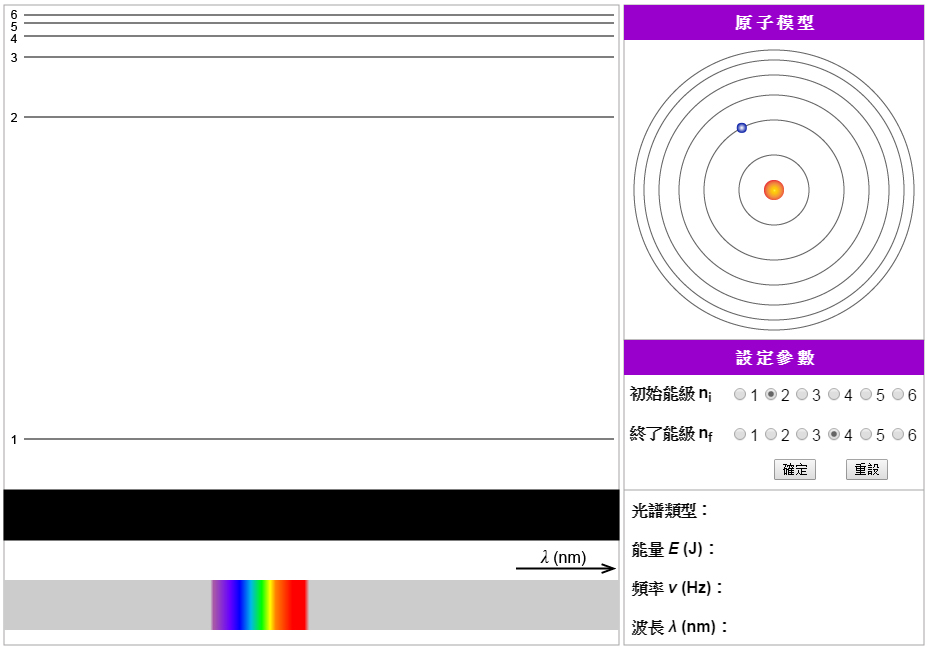Select initial energy level 3 radio button

coord(802,394)
